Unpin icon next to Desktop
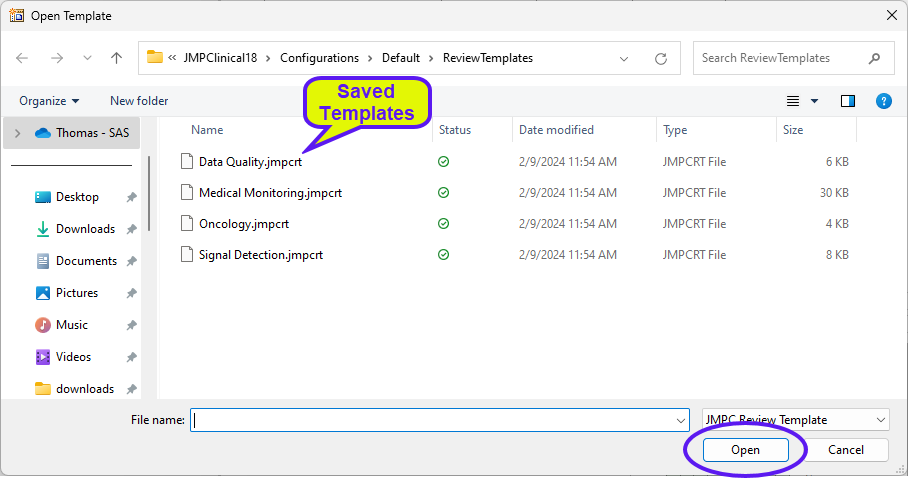The height and width of the screenshot is (478, 908). (x=131, y=198)
